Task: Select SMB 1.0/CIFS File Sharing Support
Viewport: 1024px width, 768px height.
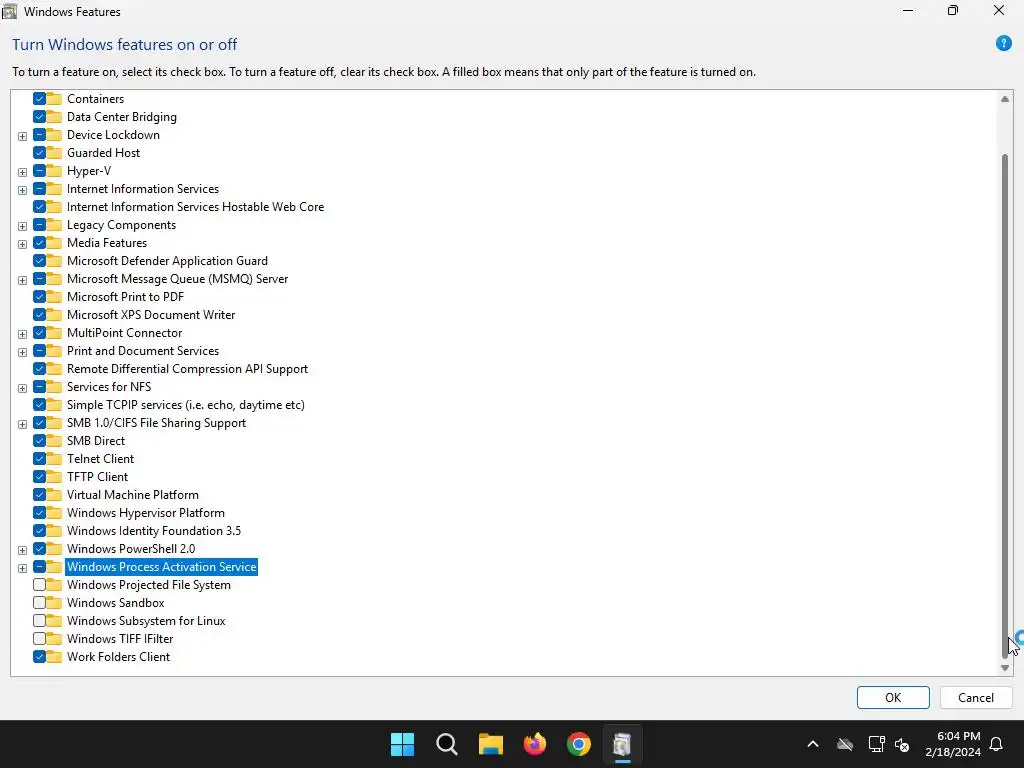Action: pos(156,423)
